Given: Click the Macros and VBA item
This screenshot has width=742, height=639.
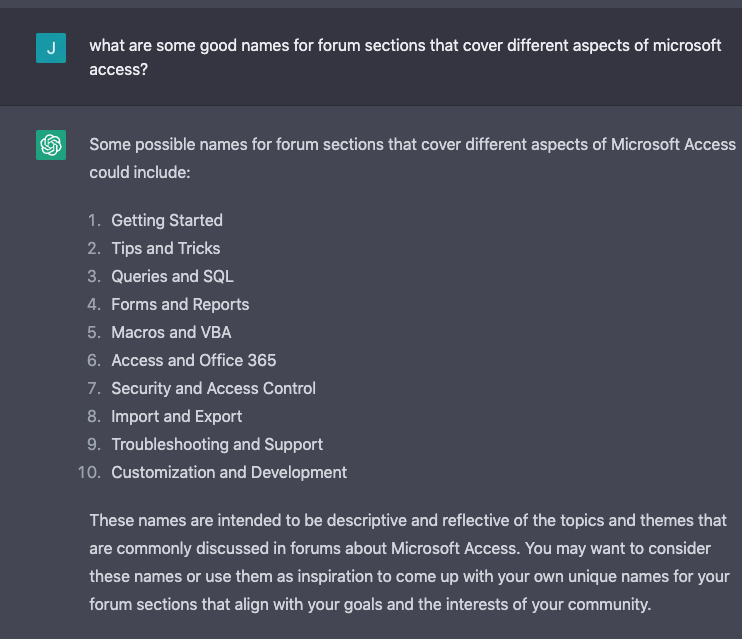Looking at the screenshot, I should (171, 332).
